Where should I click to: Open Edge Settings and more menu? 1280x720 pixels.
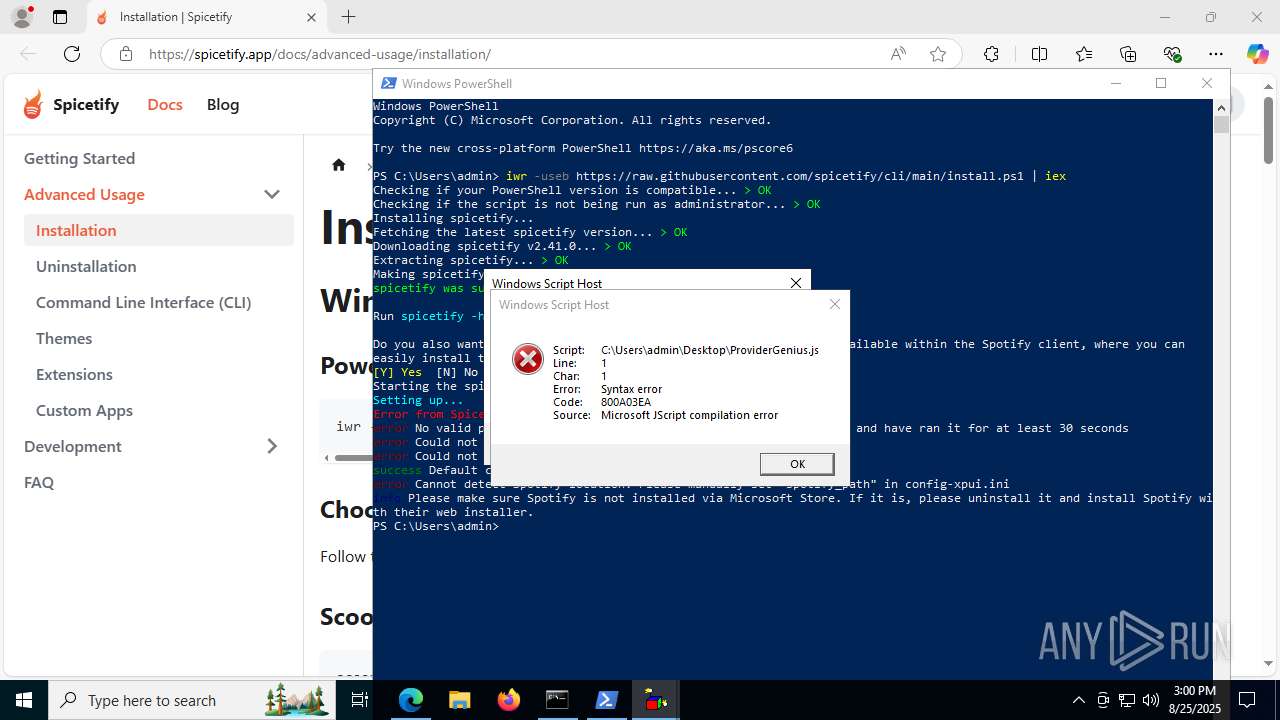coord(1216,54)
